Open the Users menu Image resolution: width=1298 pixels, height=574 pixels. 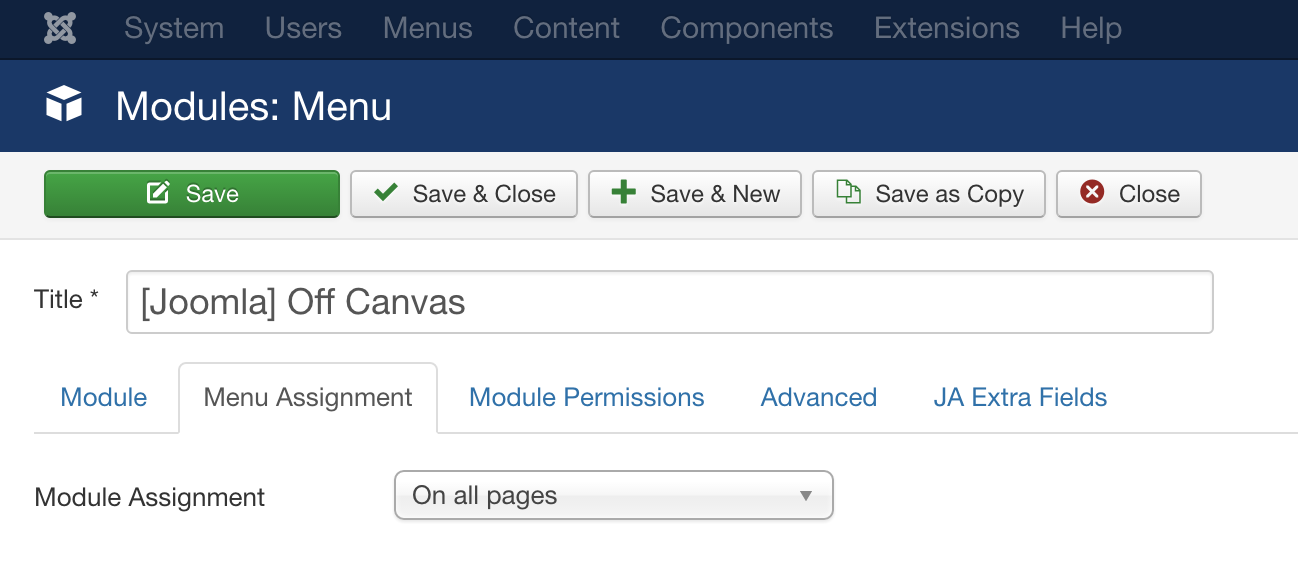coord(303,28)
